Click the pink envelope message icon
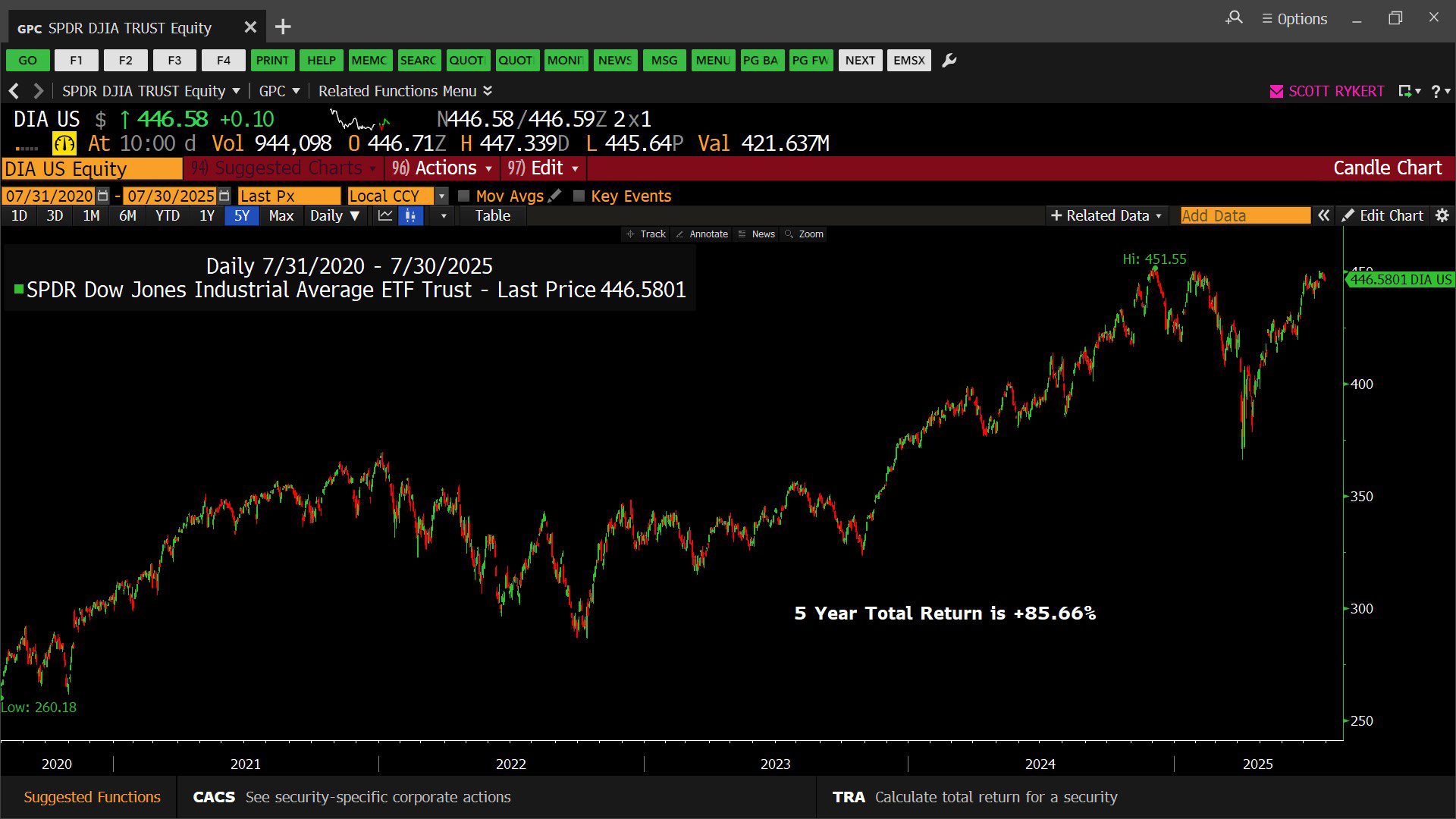Screen dimensions: 1456x819 pyautogui.click(x=1276, y=92)
